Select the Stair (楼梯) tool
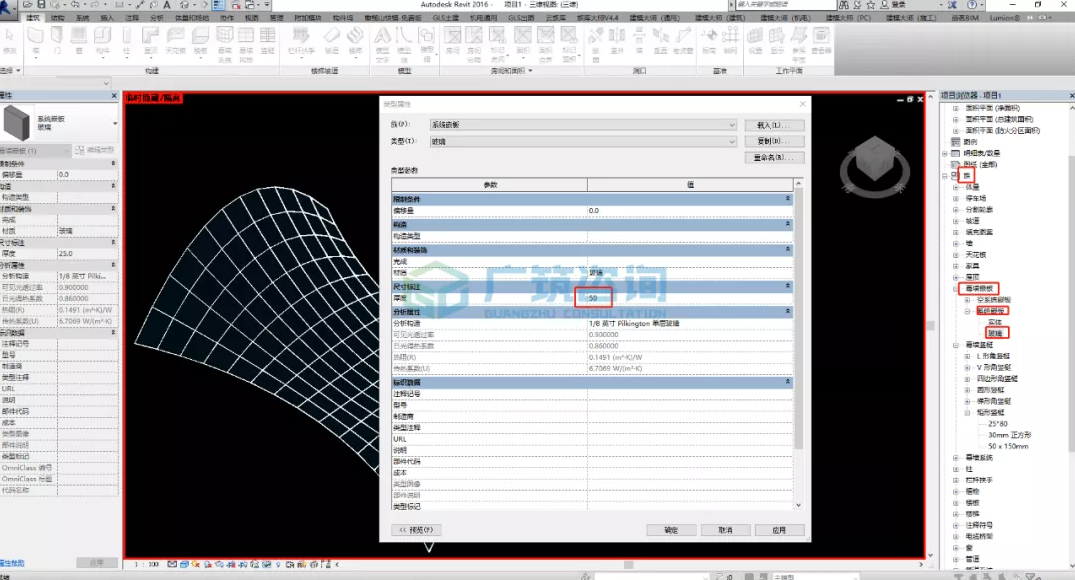Viewport: 1075px width, 580px height. 355,40
